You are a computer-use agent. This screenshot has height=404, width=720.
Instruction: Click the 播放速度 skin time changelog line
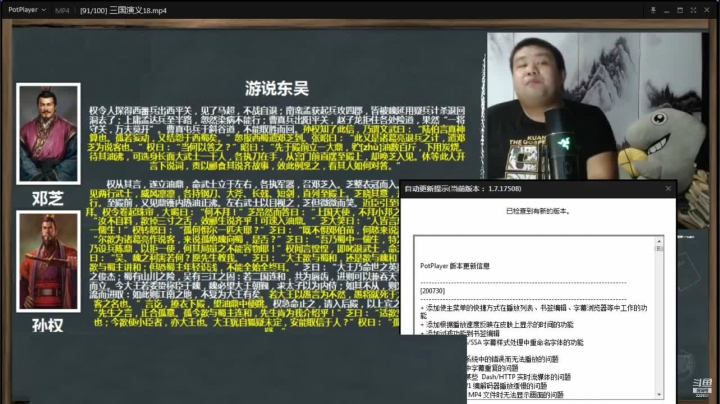click(x=496, y=325)
